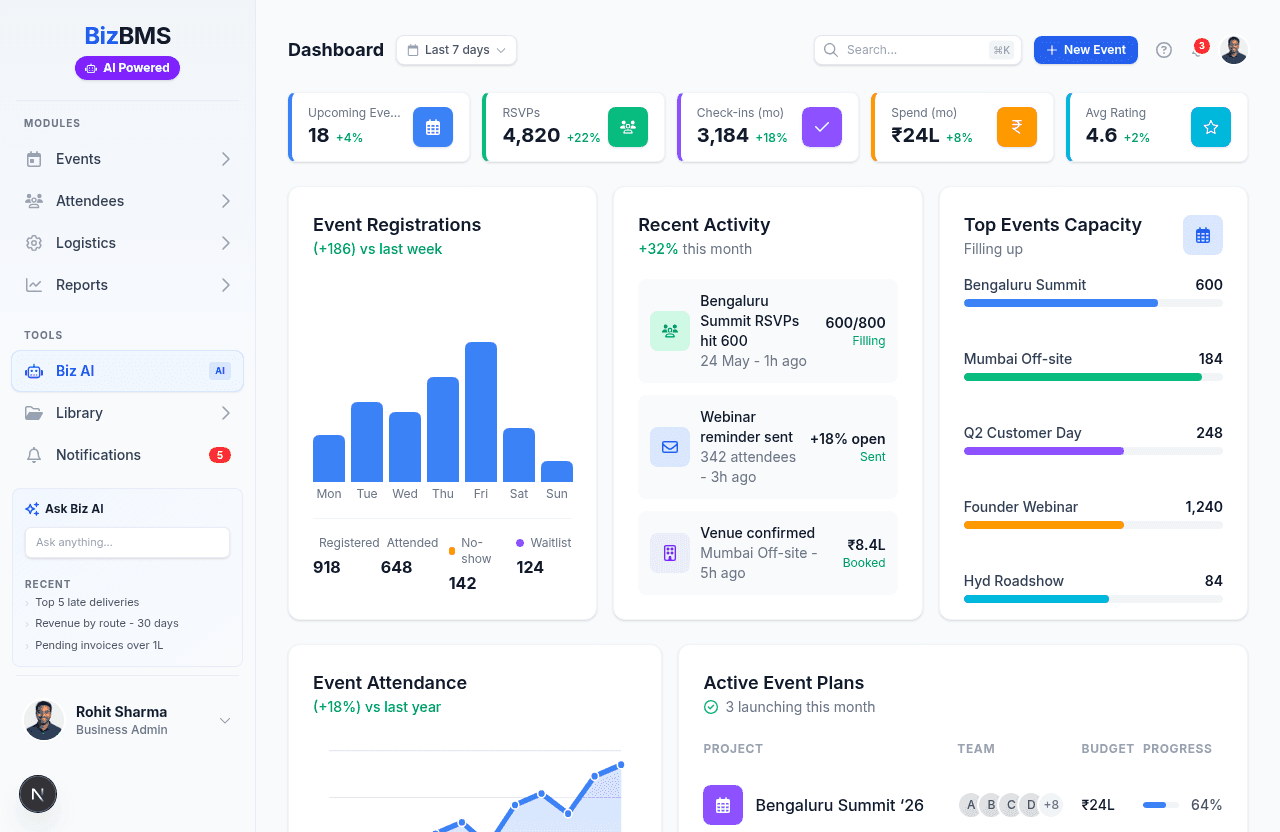
Task: Click the help question mark icon
Action: coord(1163,50)
